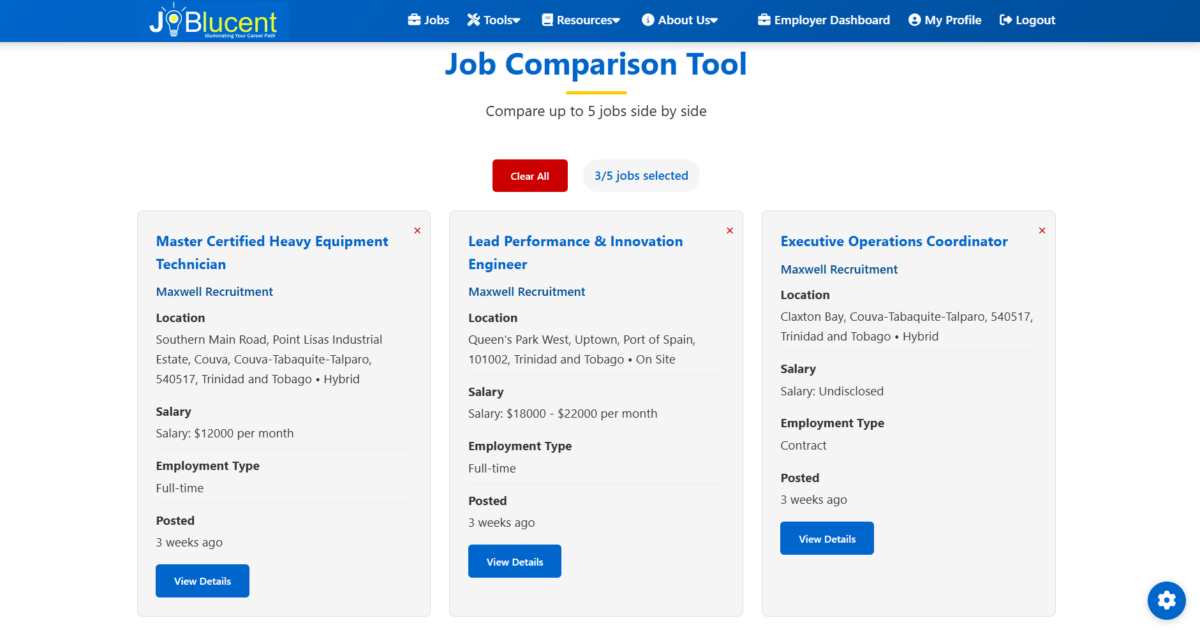Remove the Master Certified Heavy Equipment Technician card
Viewport: 1200px width, 630px height.
(417, 231)
